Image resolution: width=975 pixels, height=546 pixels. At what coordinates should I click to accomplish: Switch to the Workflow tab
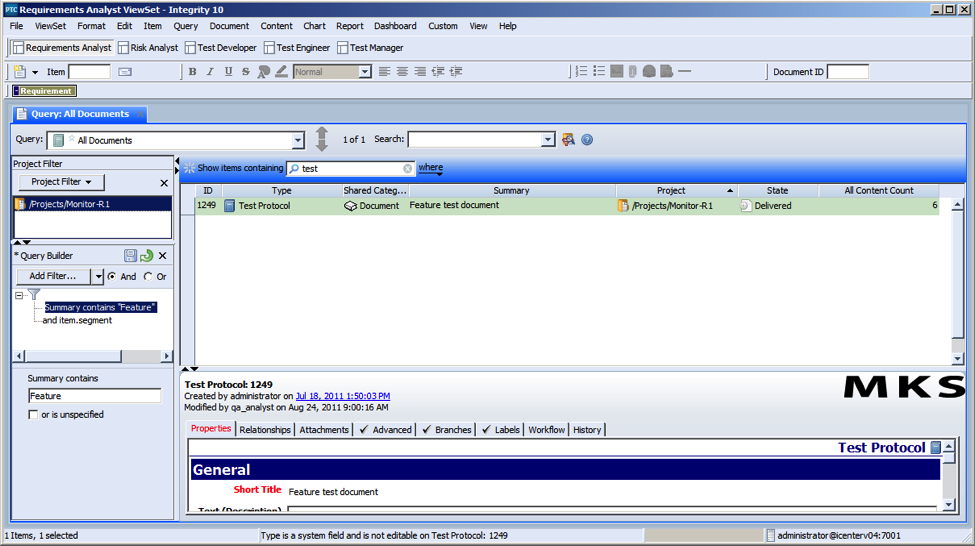[x=547, y=430]
